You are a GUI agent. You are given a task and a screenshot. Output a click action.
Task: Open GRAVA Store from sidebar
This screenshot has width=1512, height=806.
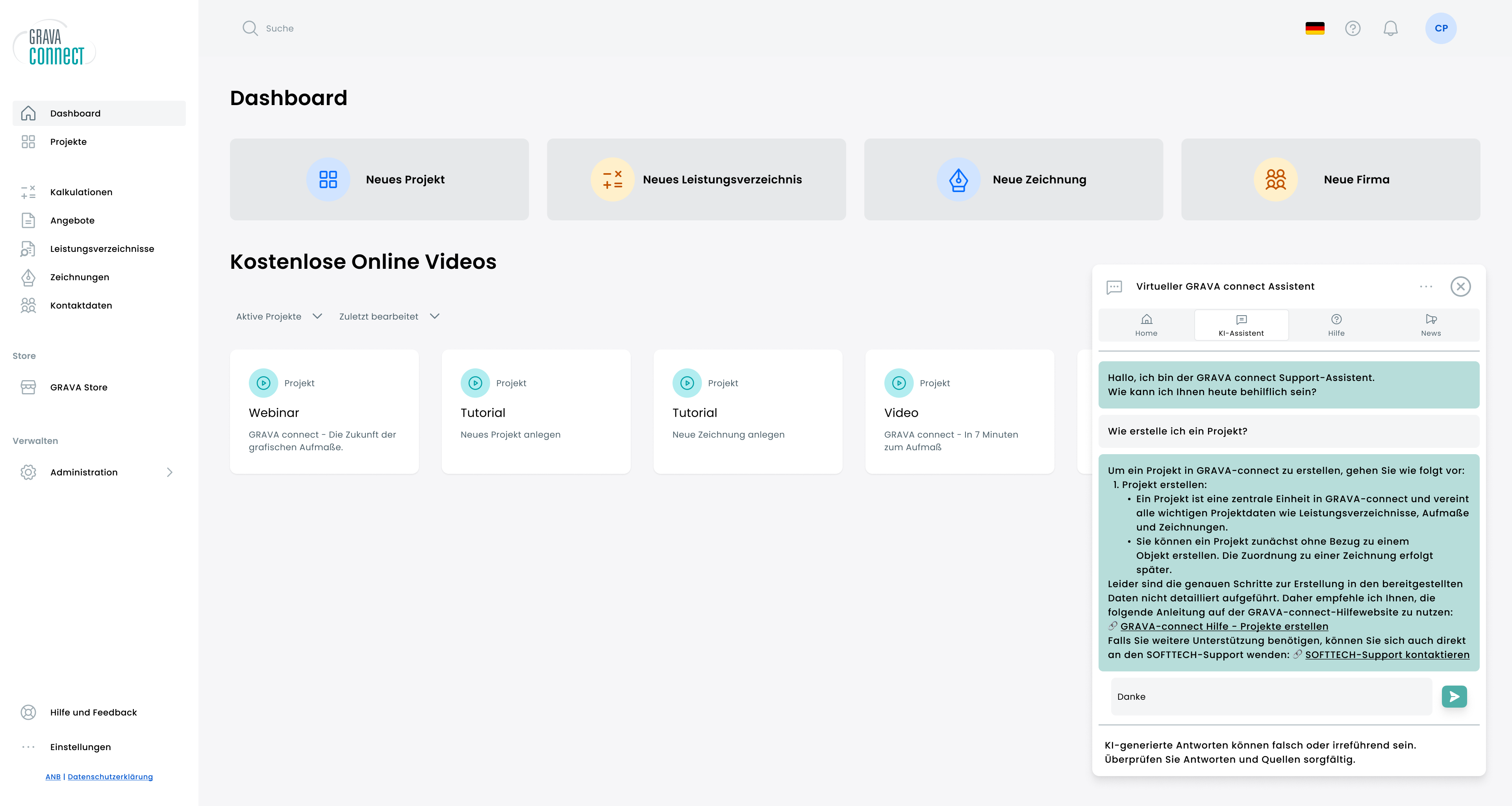point(79,387)
